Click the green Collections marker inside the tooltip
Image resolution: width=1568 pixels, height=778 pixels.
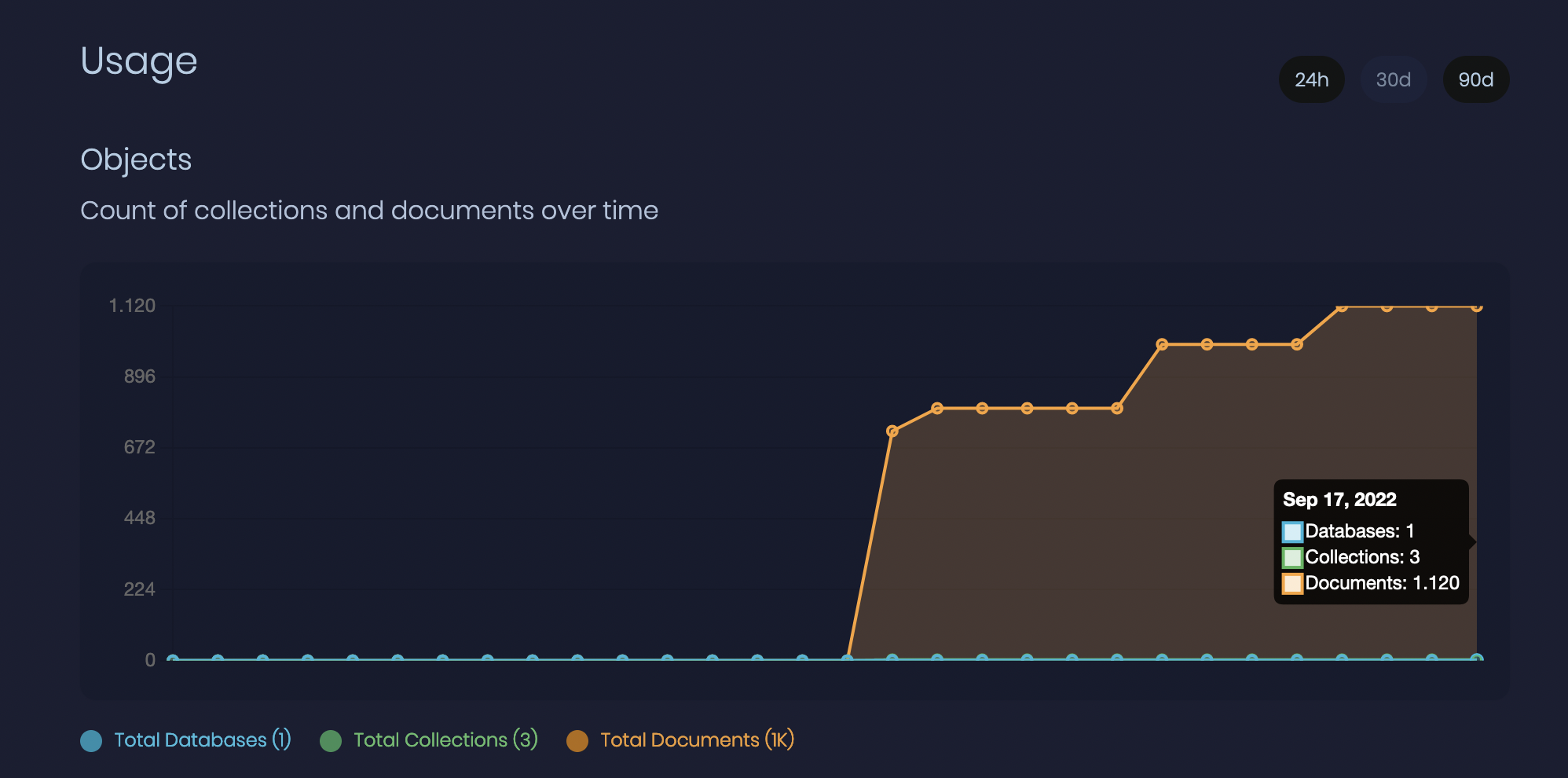1291,557
